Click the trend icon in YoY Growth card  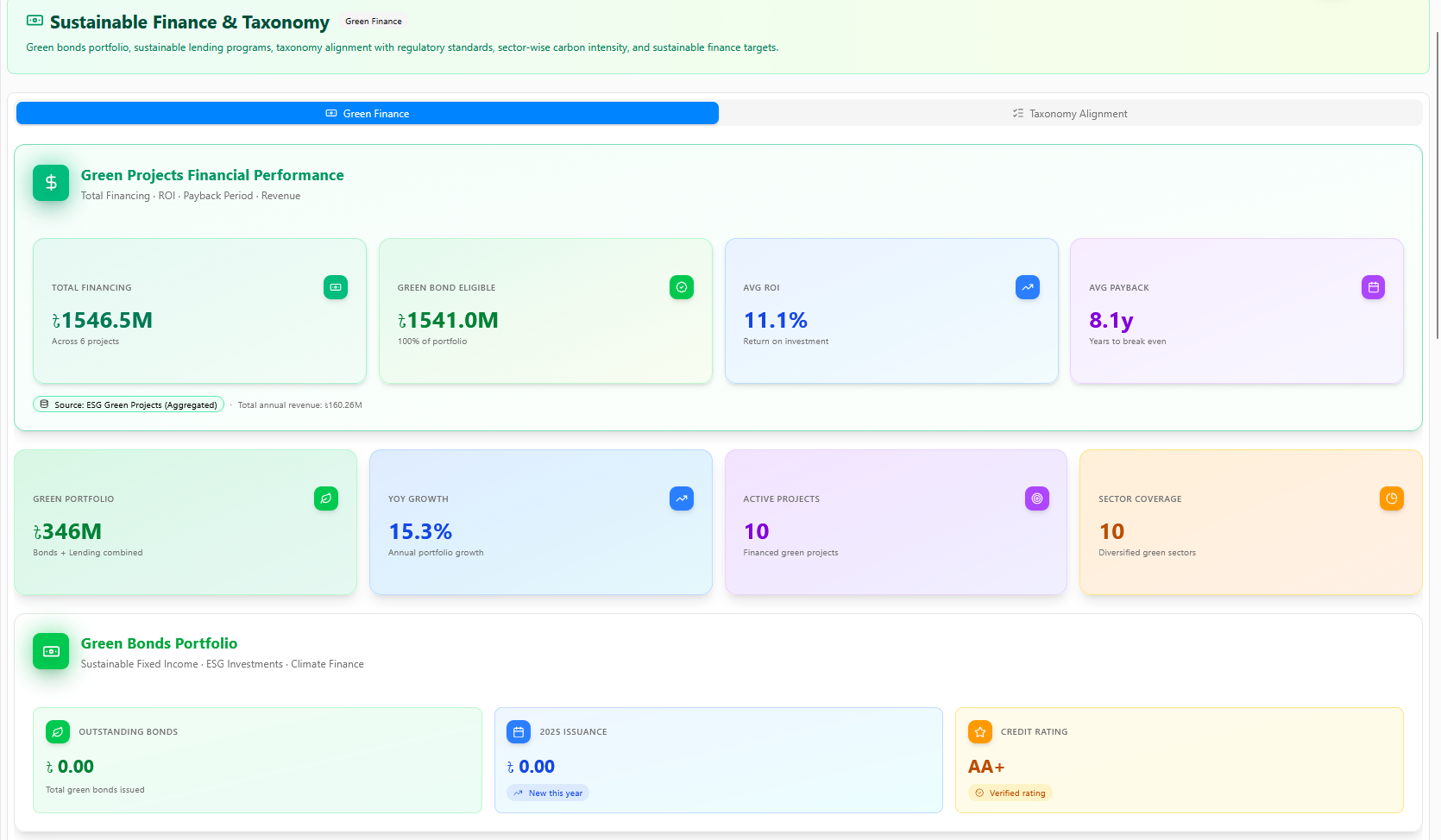pos(681,498)
